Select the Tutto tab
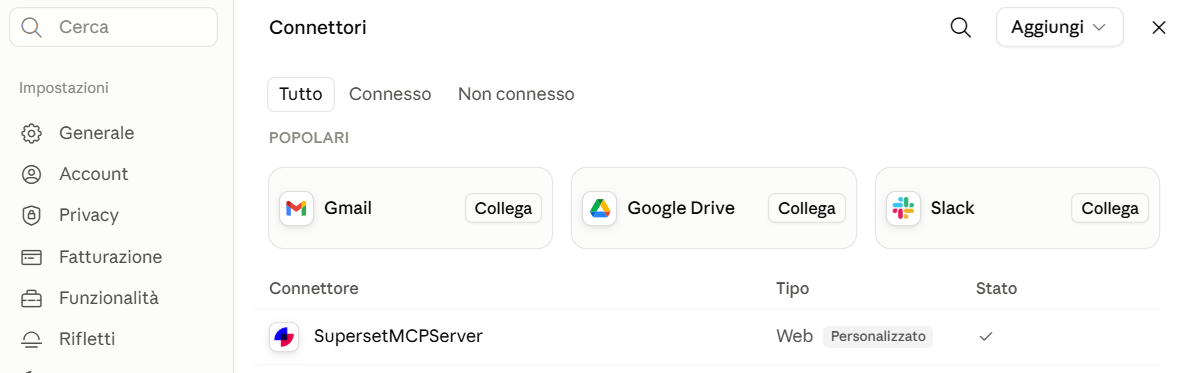The width and height of the screenshot is (1181, 373). (x=301, y=94)
